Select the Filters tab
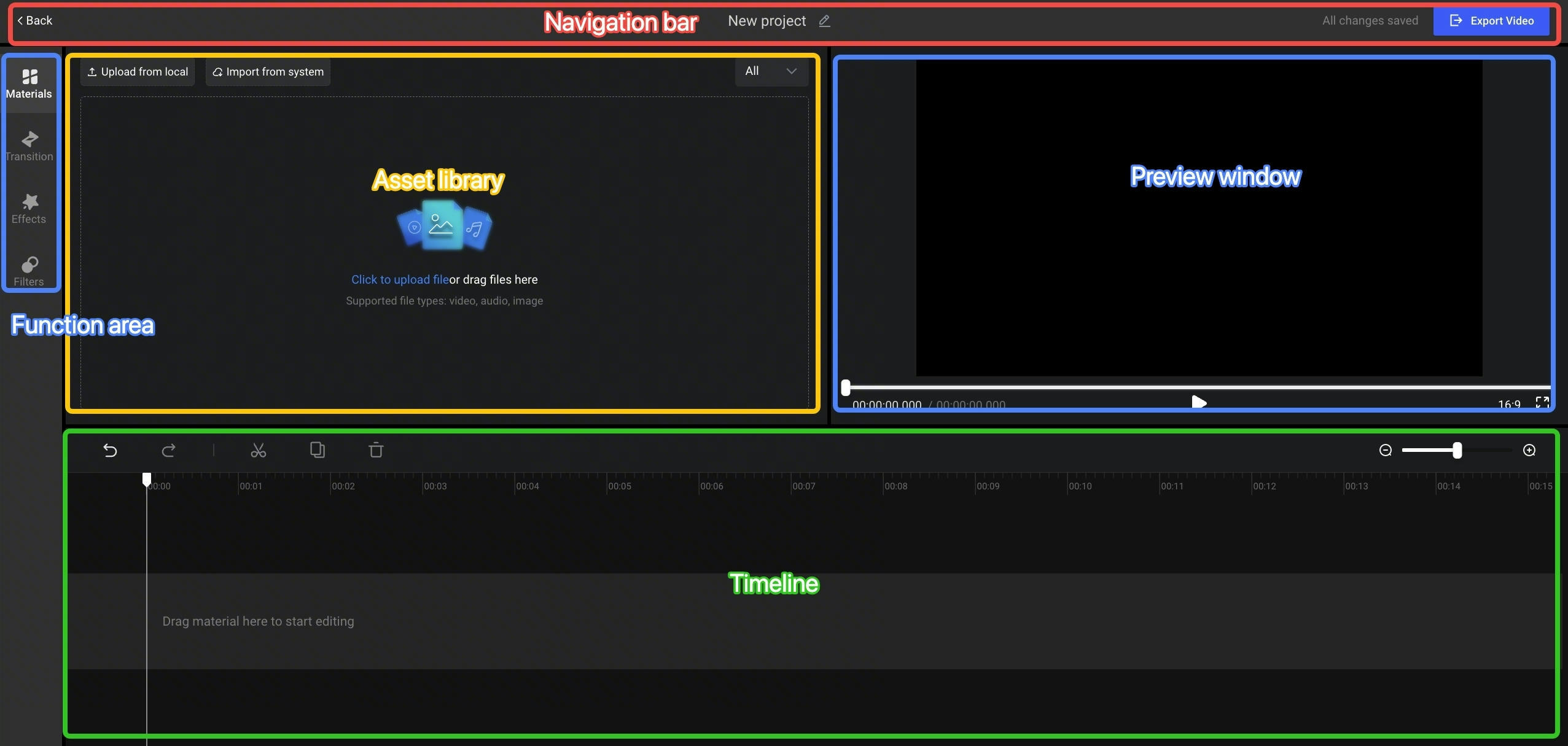The image size is (1568, 746). 29,271
